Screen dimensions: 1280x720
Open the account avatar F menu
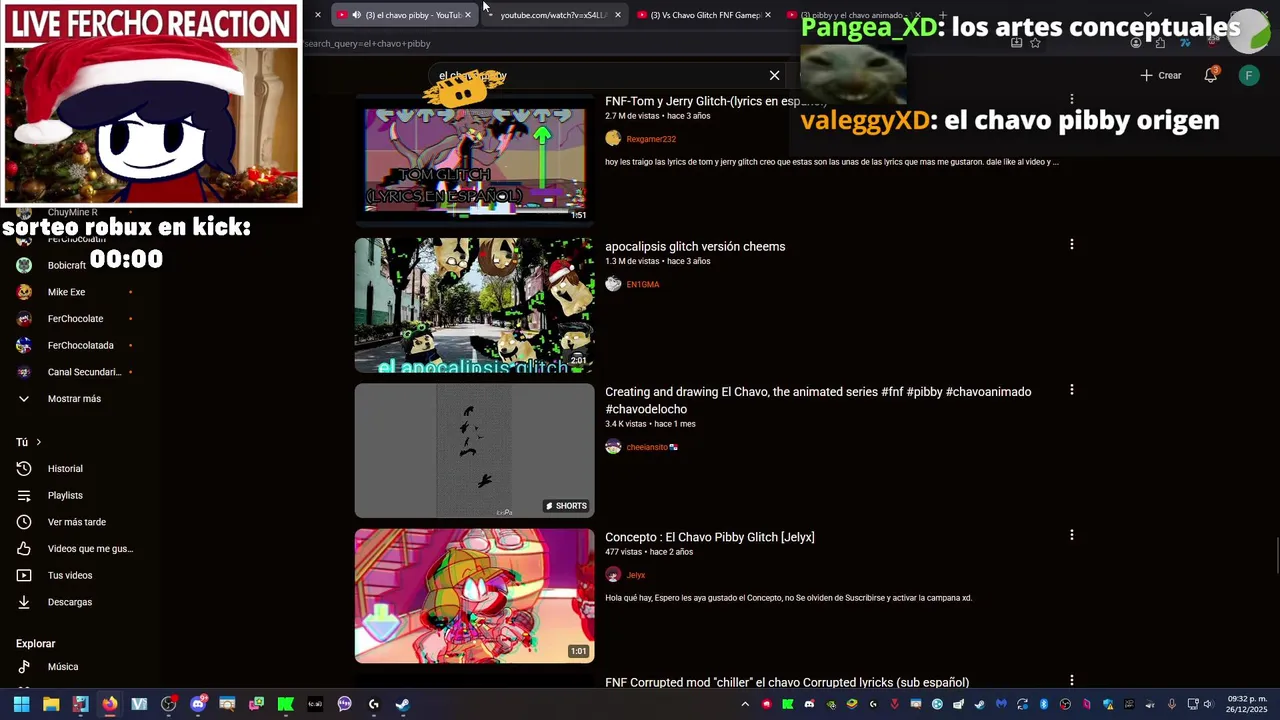tap(1249, 75)
